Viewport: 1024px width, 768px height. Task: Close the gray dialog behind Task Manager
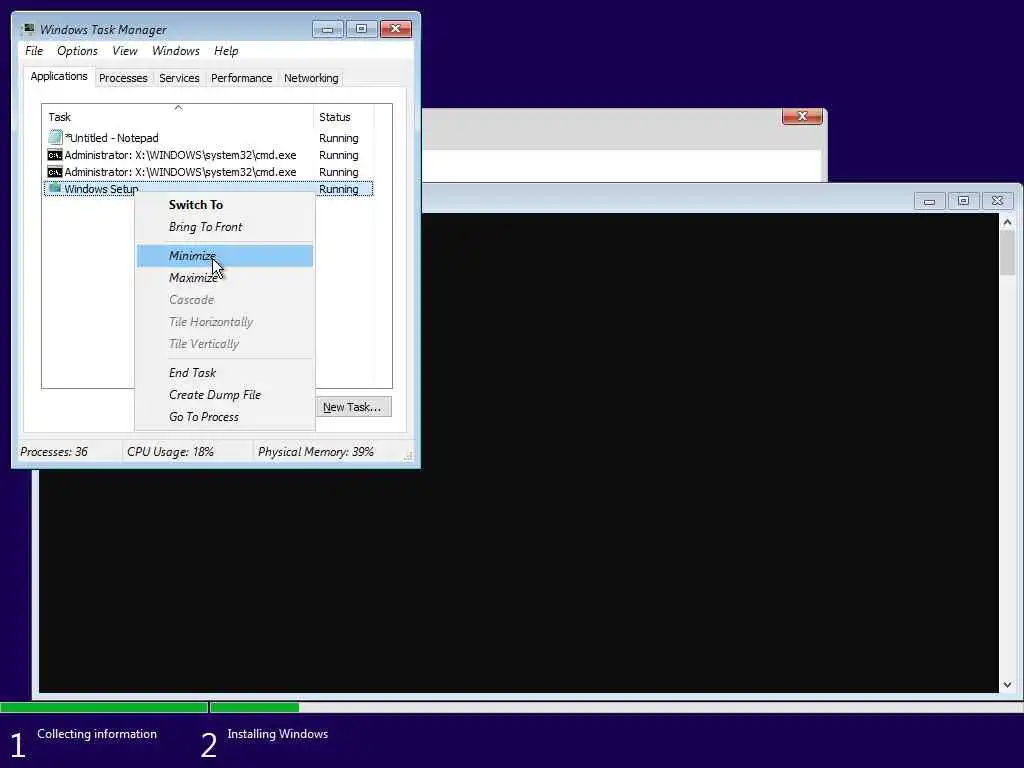802,116
